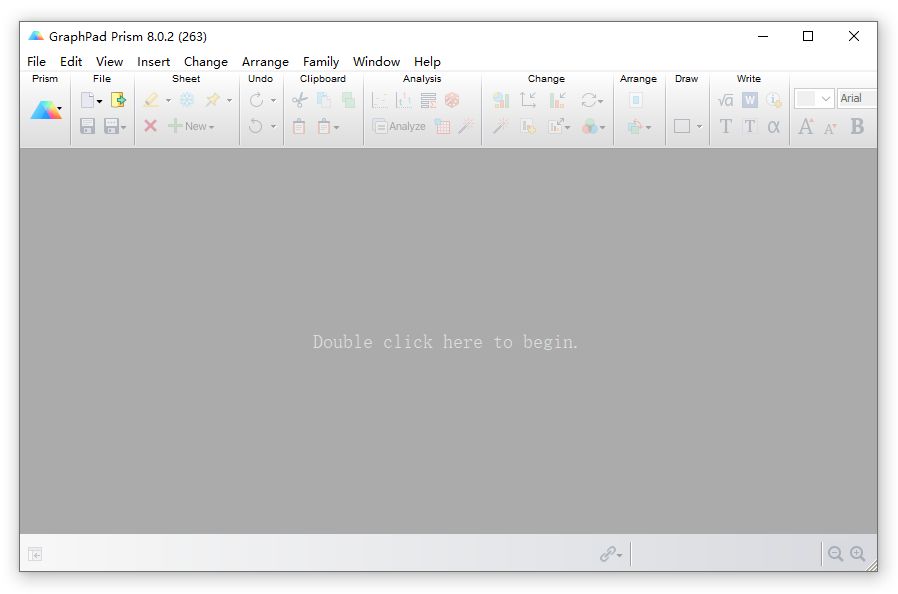Image resolution: width=898 pixels, height=594 pixels.
Task: Click the Arial font name field
Action: tap(856, 99)
